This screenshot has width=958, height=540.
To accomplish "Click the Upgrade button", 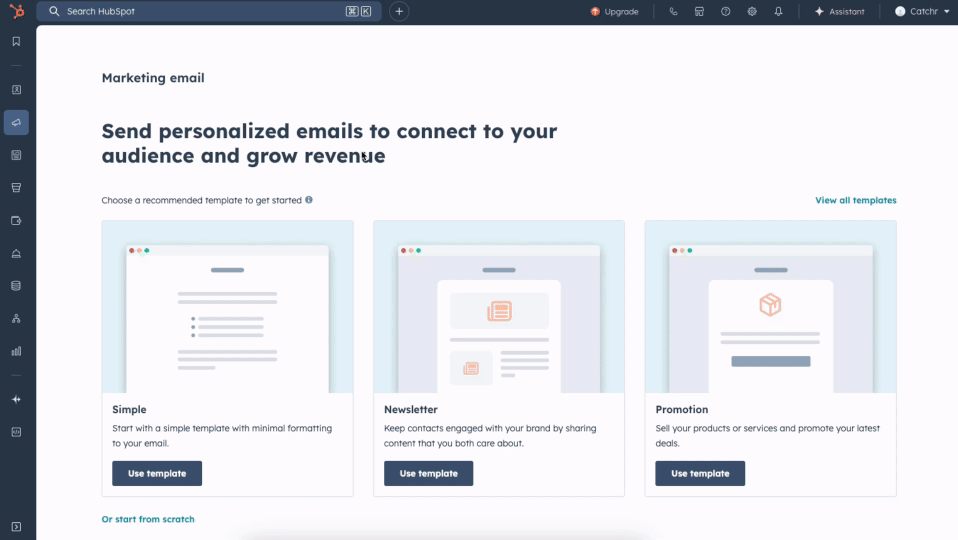I will pyautogui.click(x=615, y=11).
